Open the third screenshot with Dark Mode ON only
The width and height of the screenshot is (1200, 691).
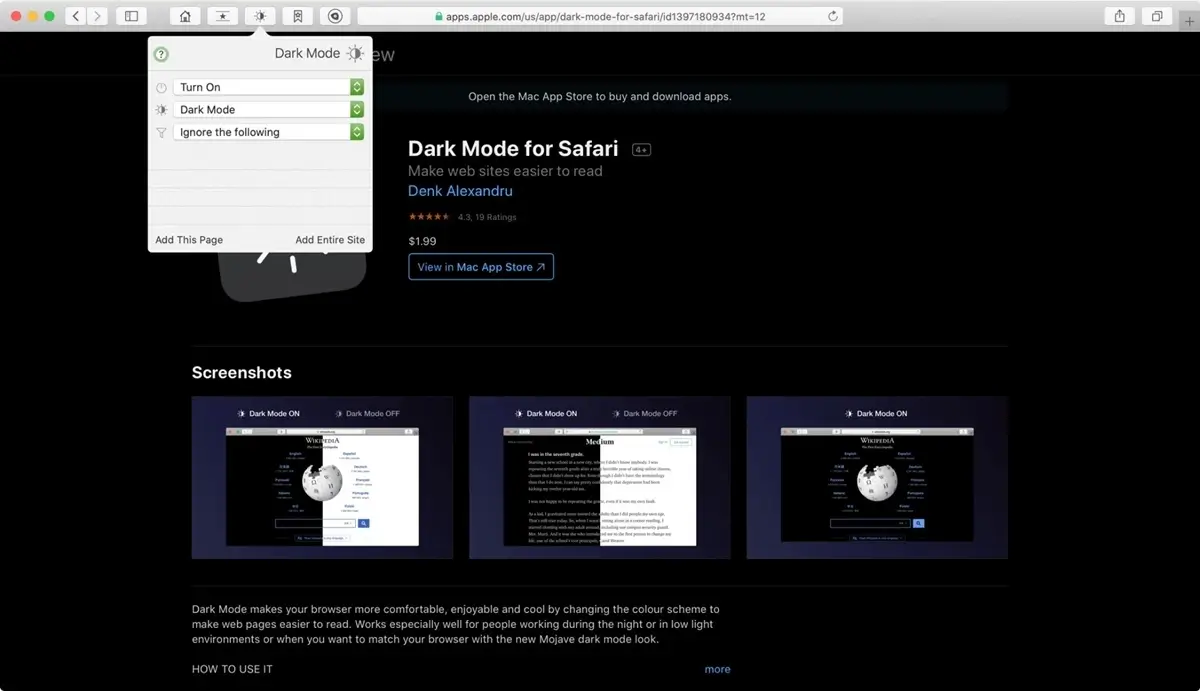pyautogui.click(x=877, y=477)
